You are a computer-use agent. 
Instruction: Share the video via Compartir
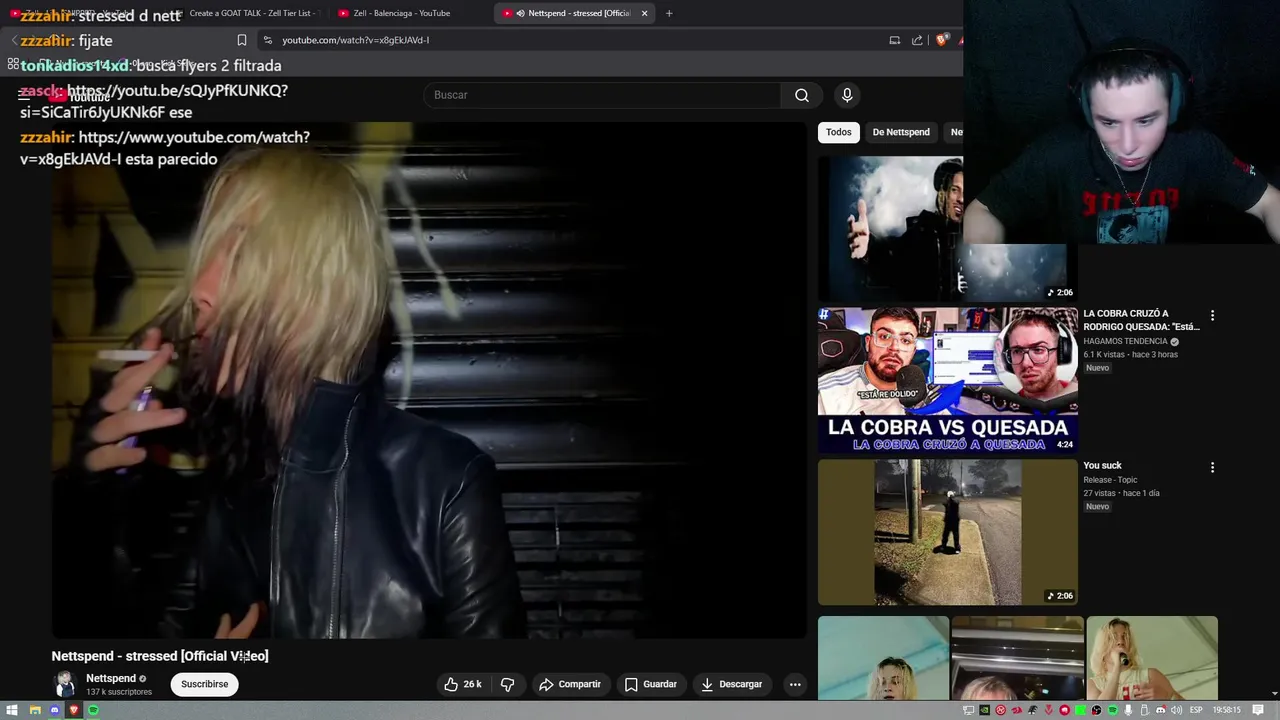tap(569, 684)
